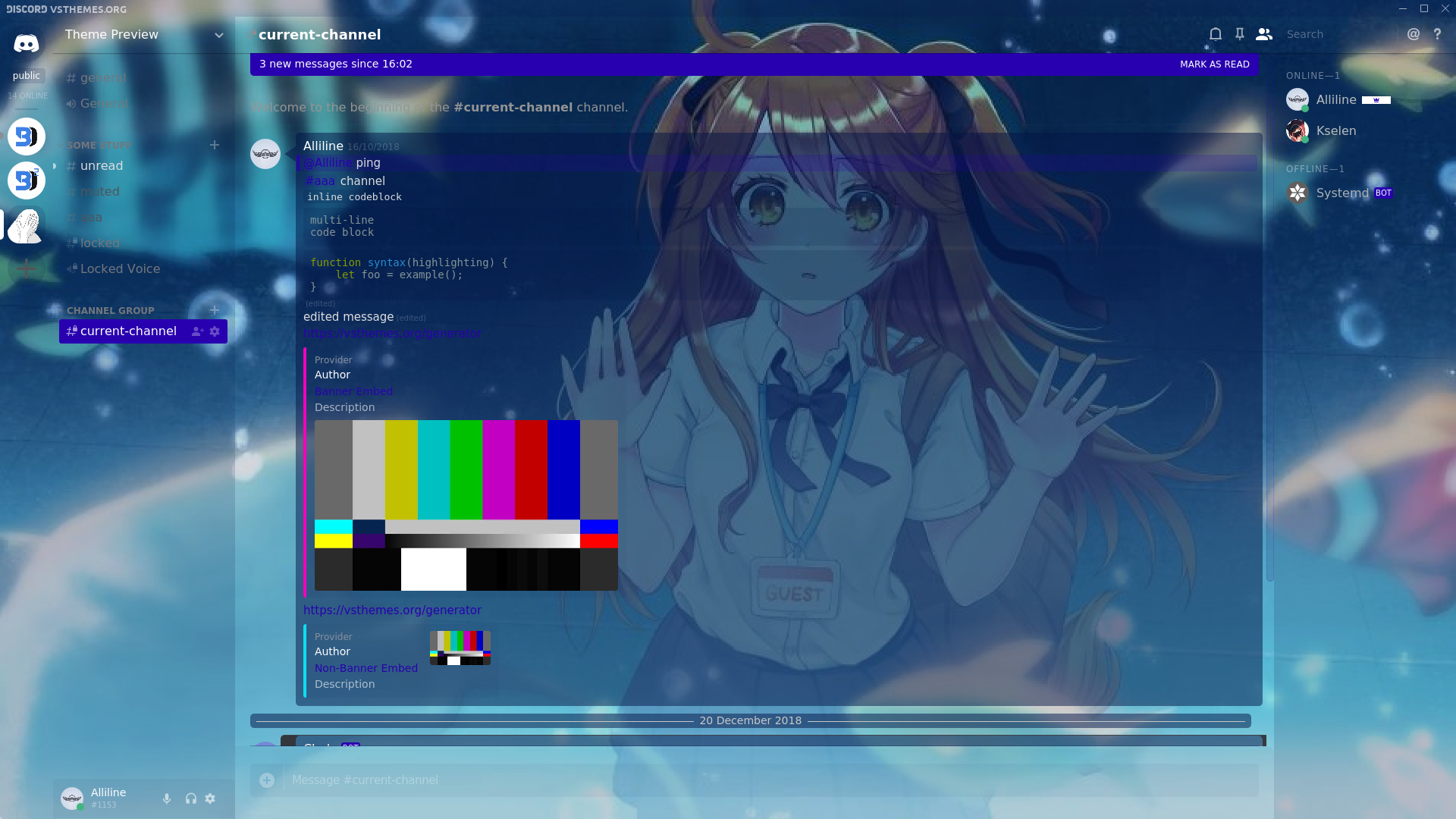Add channel to SOME STUFF category
The image size is (1456, 819).
pos(215,145)
